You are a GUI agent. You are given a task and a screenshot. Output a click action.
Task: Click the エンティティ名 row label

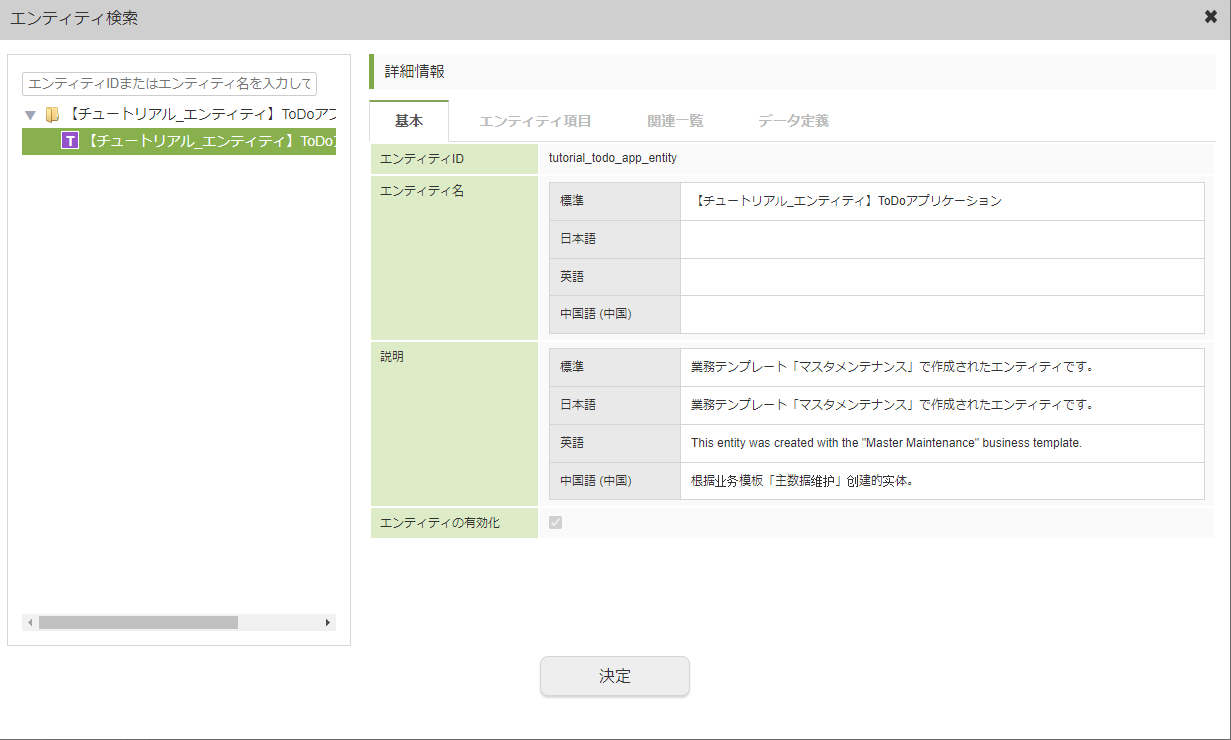[x=422, y=191]
